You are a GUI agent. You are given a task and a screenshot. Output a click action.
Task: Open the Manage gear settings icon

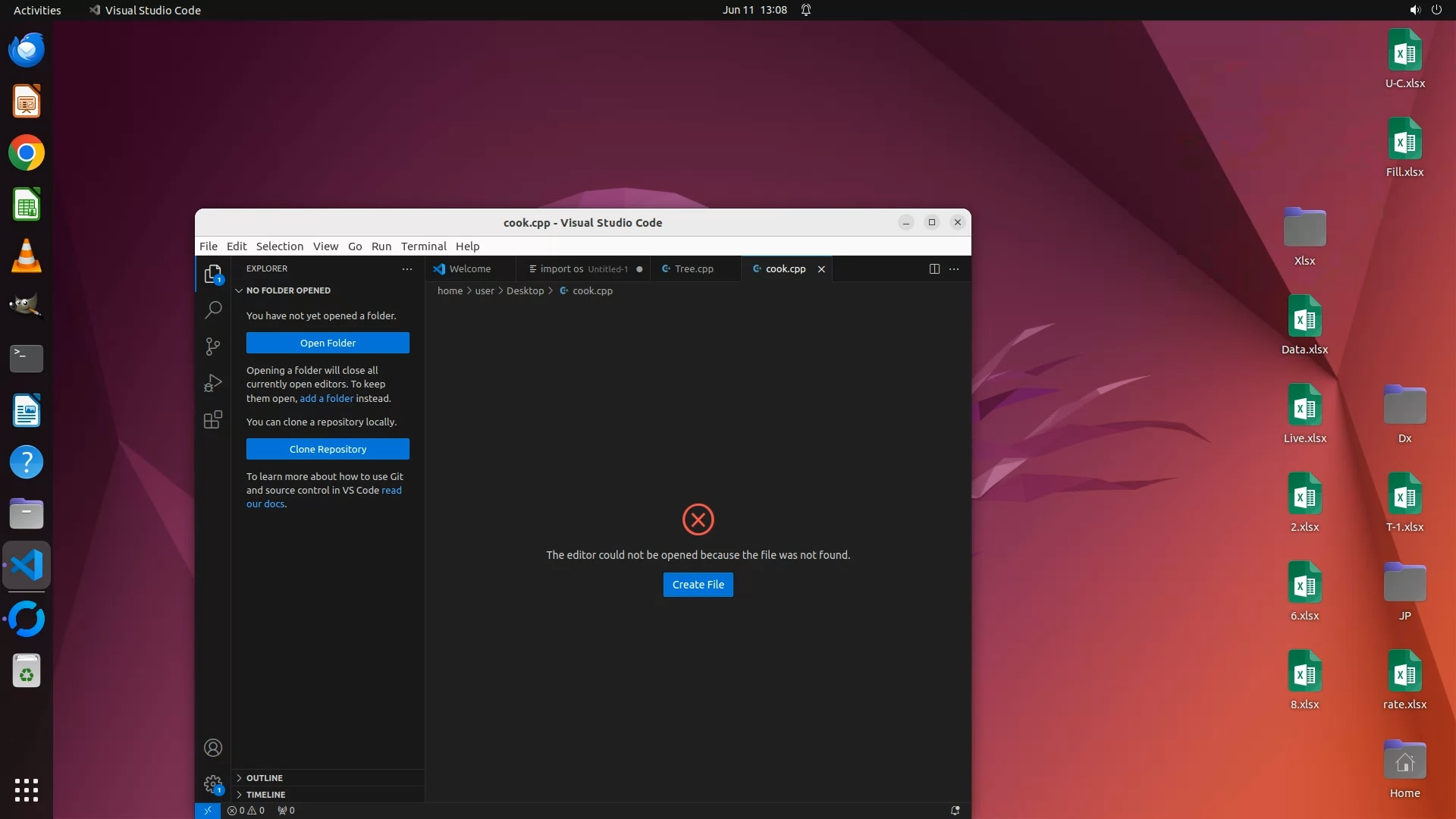pyautogui.click(x=213, y=784)
